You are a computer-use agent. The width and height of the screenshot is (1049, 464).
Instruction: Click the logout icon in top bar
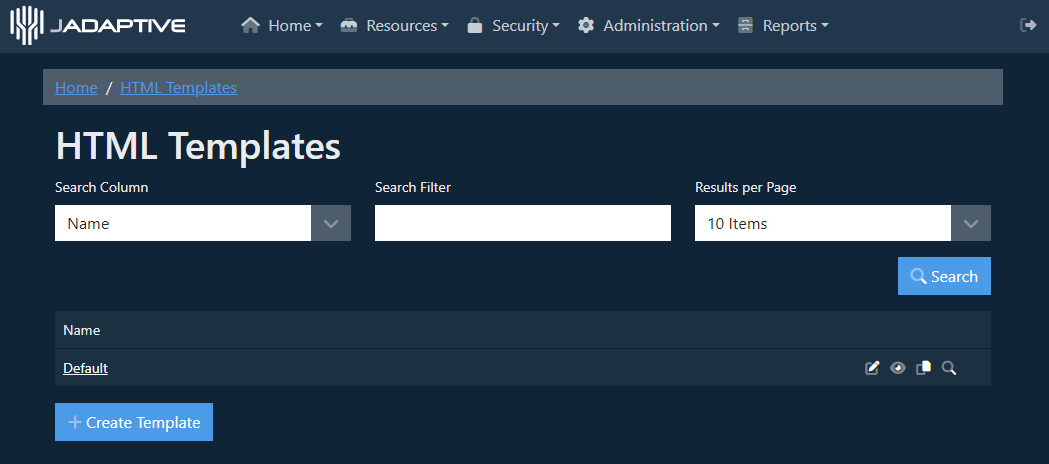click(x=1027, y=25)
